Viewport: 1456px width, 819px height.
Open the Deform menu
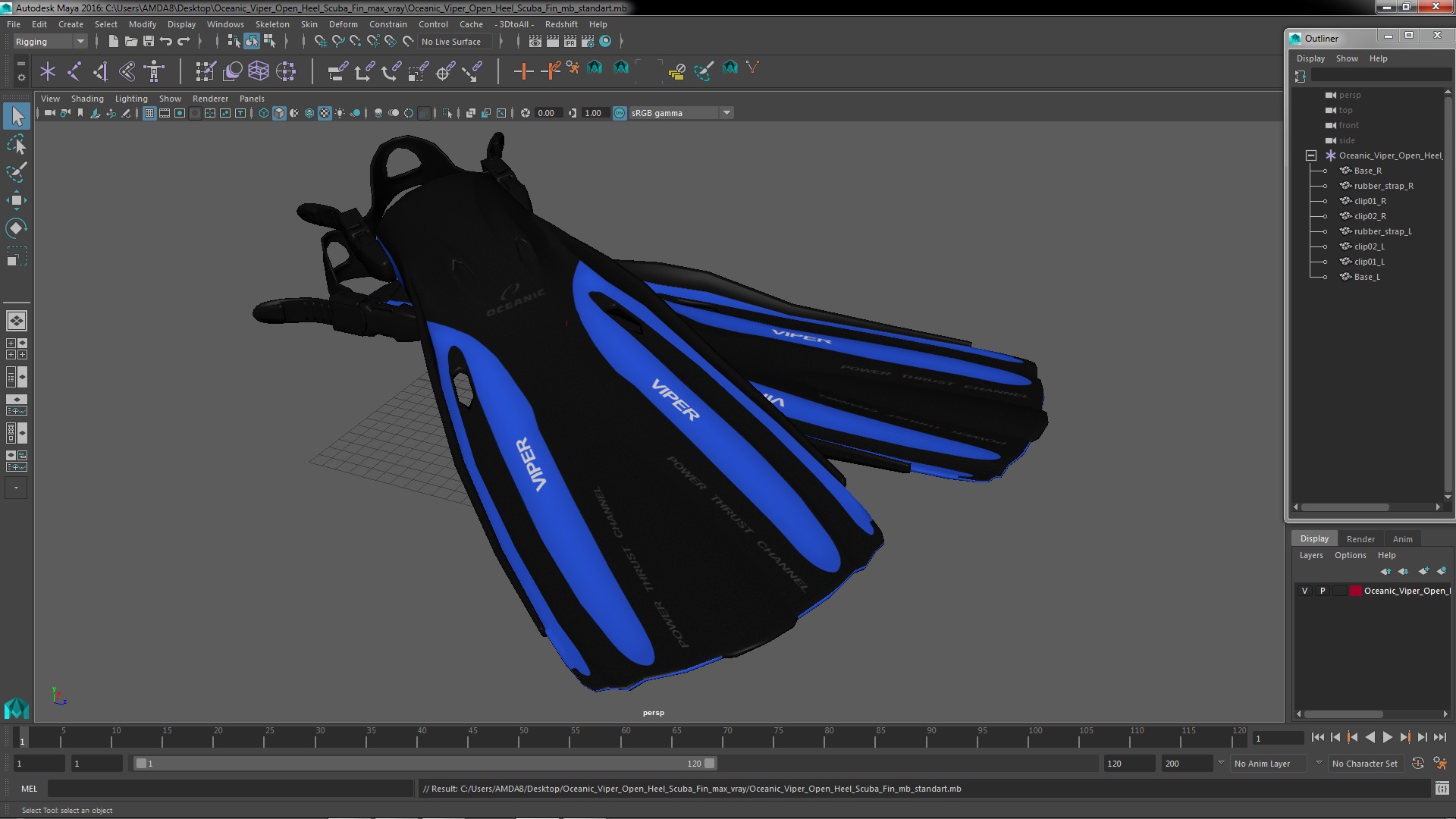tap(343, 24)
